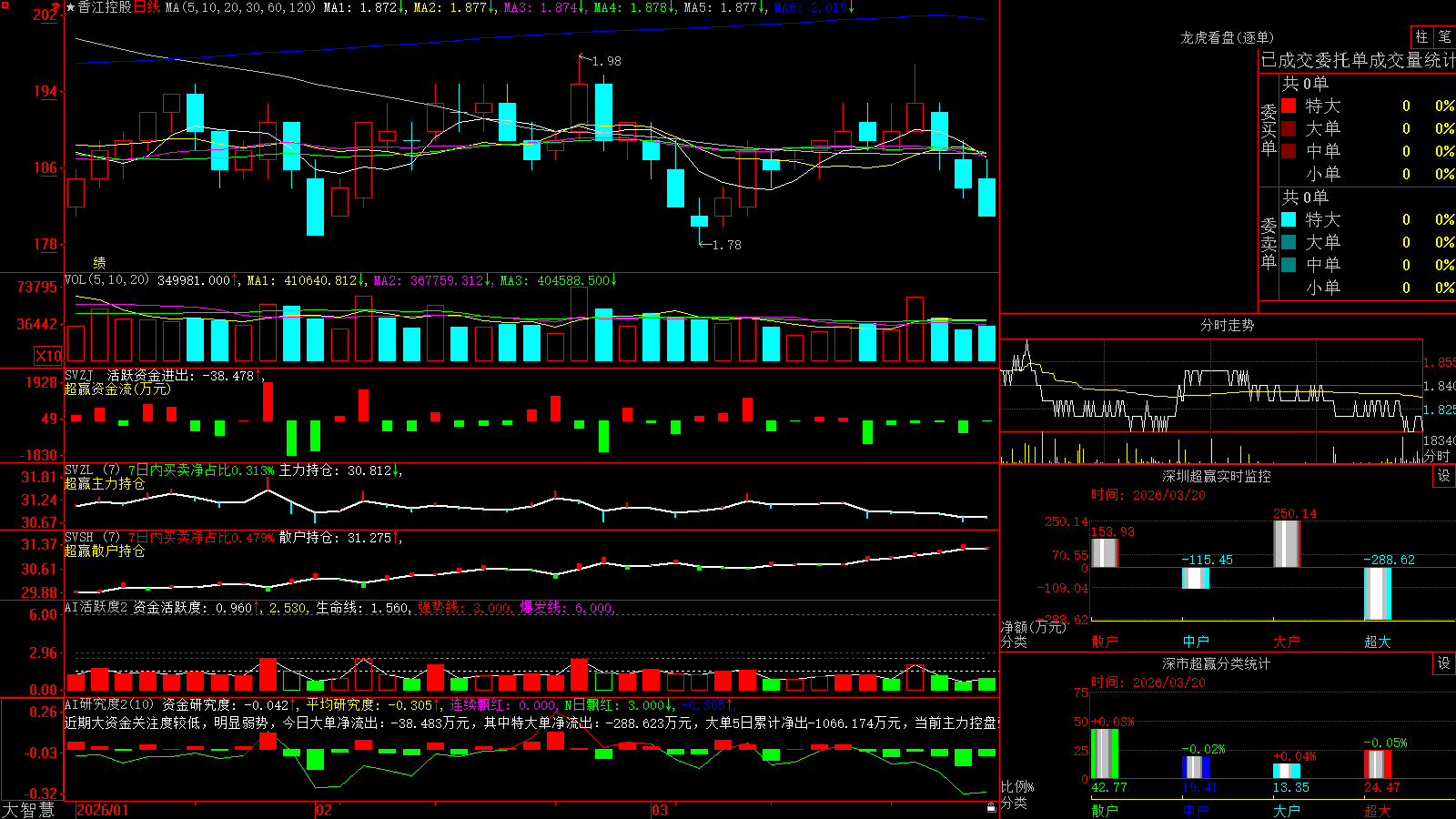Viewport: 1456px width, 819px height.
Task: Click the AI活跃度2 indicator label
Action: (x=96, y=607)
